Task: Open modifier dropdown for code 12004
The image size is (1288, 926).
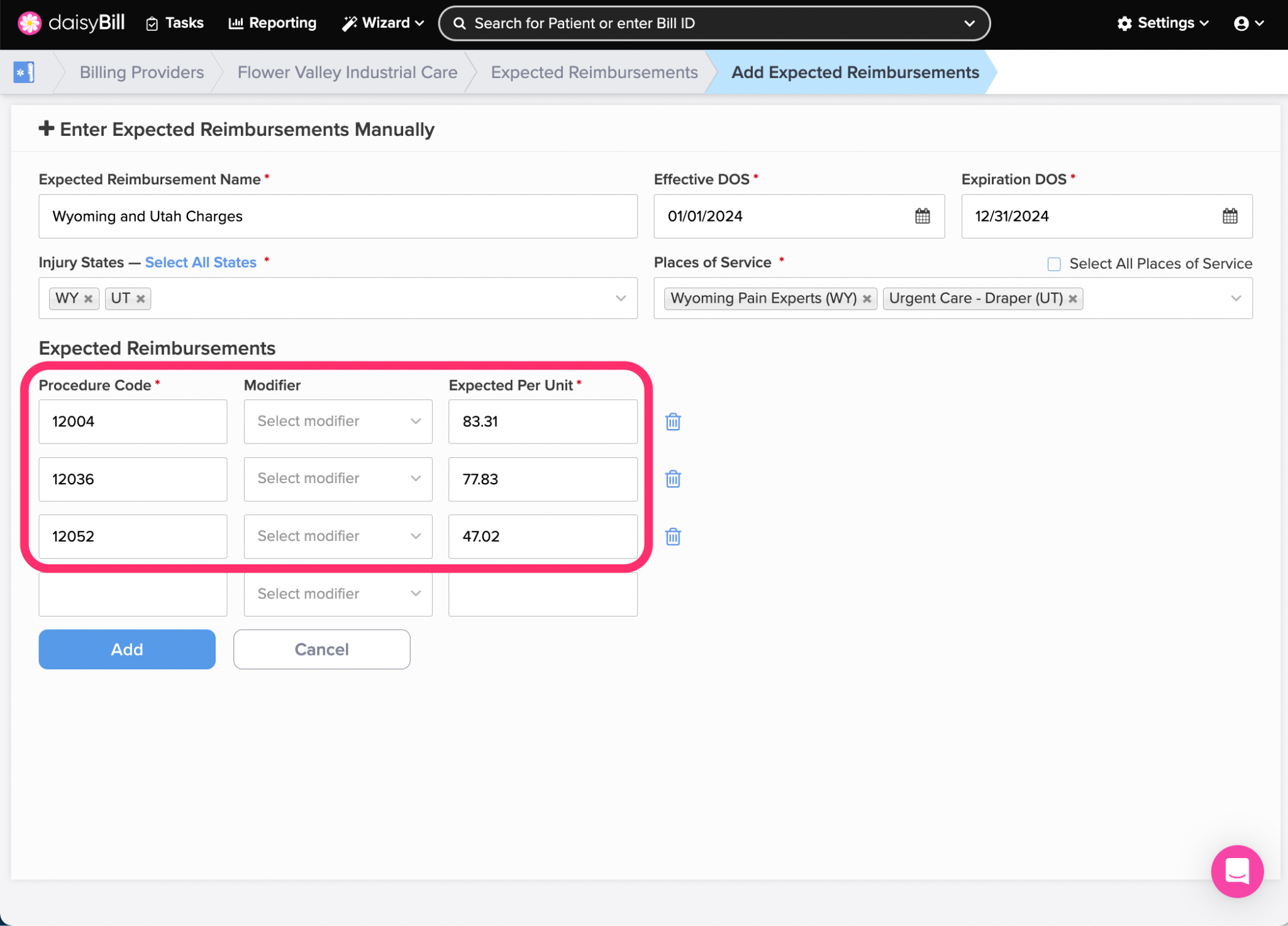Action: (x=338, y=421)
